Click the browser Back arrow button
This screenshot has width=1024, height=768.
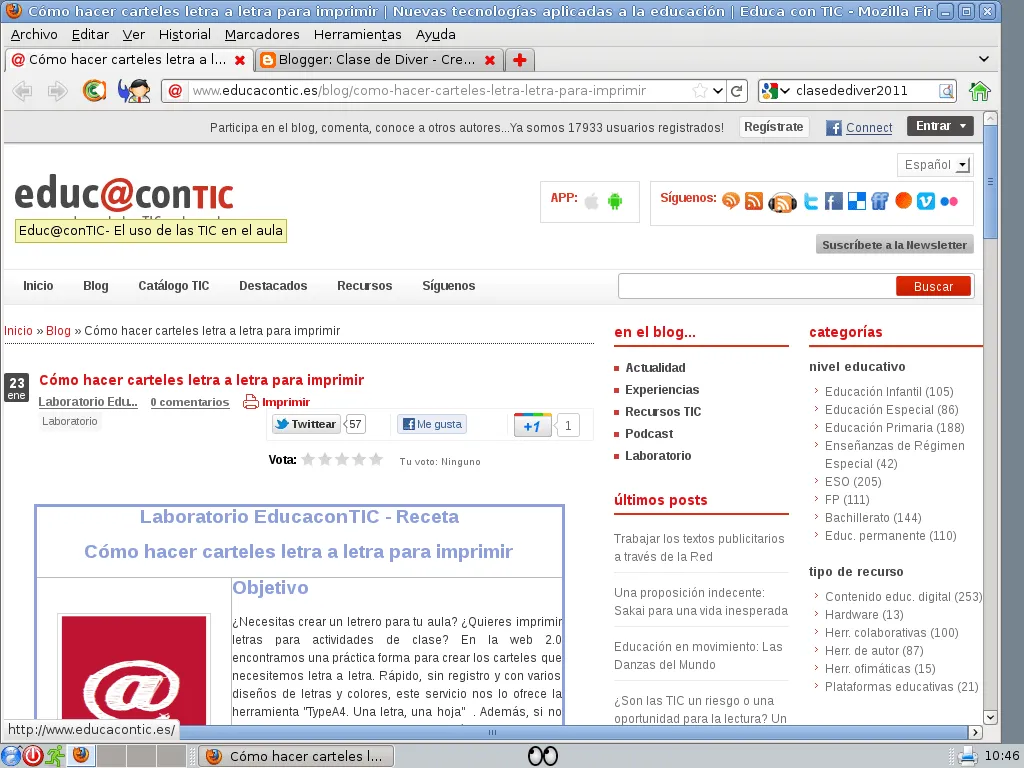click(x=23, y=91)
